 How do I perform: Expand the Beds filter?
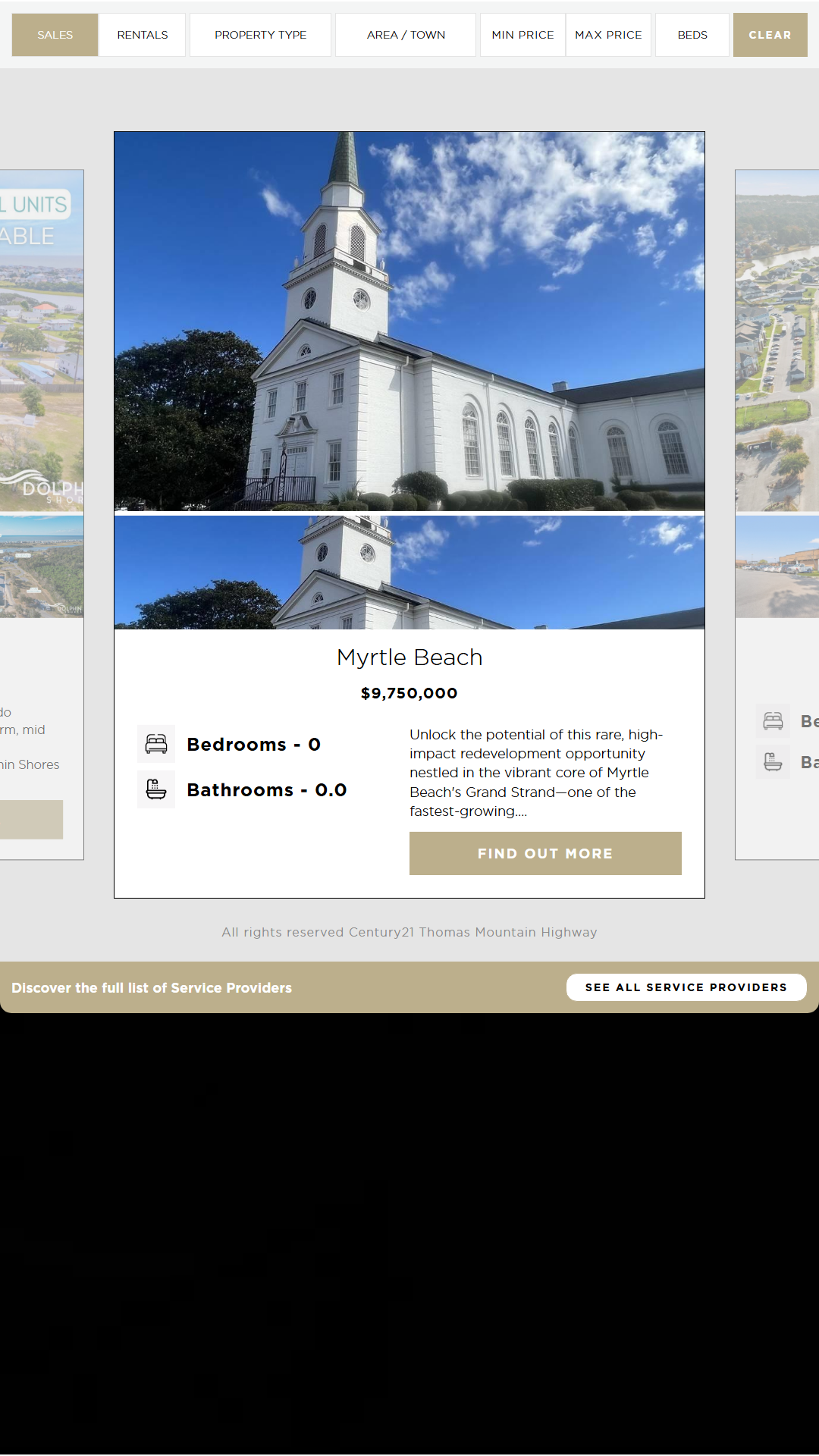692,35
